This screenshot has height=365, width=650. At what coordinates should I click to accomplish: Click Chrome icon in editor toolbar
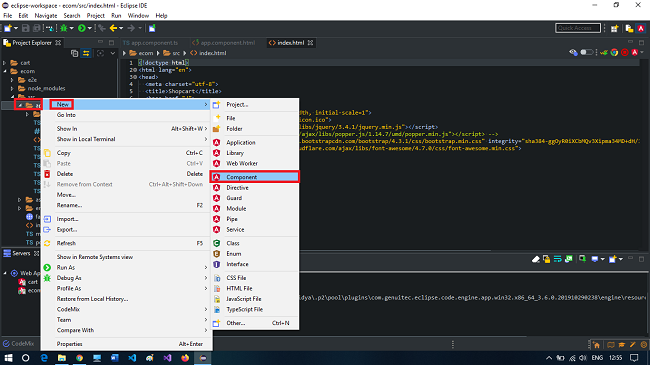pos(614,53)
